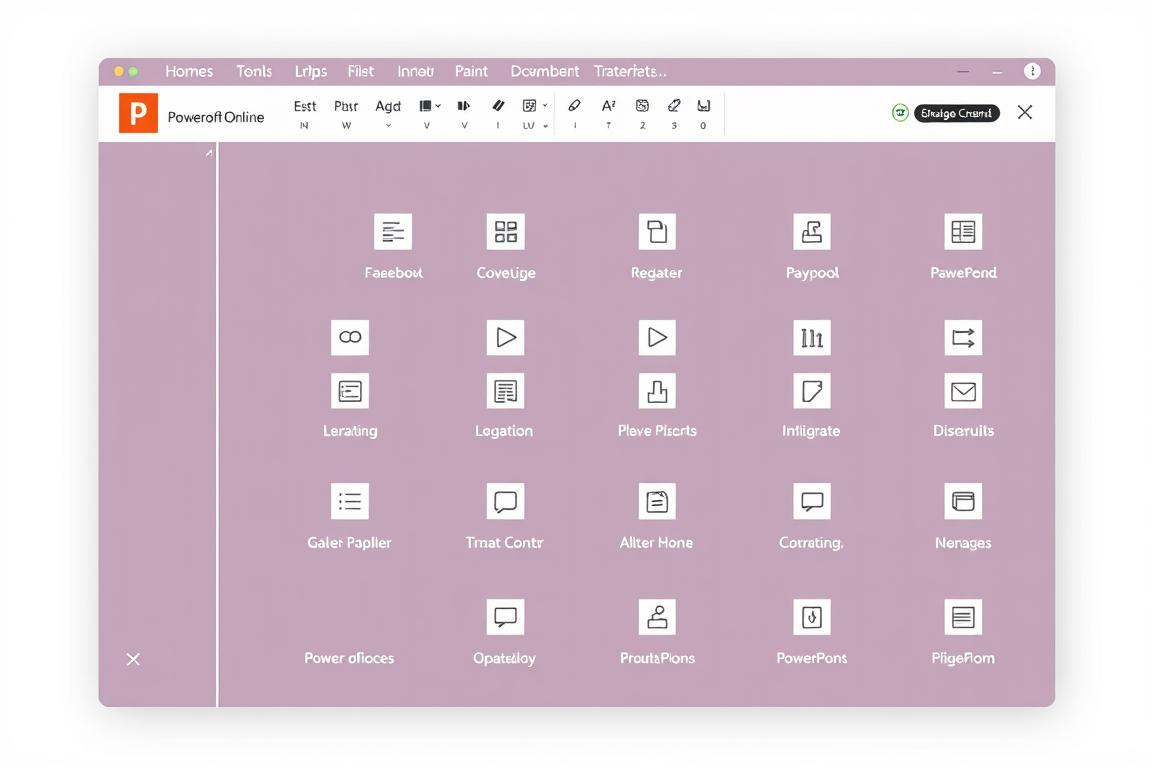Click the PowerPons download icon
Screen dimensions: 1152x768
(811, 618)
